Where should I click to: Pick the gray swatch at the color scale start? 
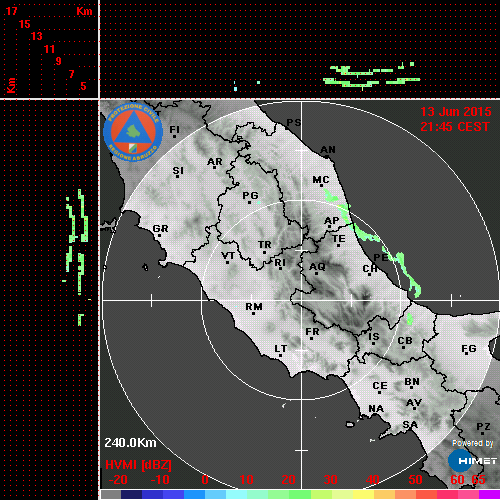111,494
